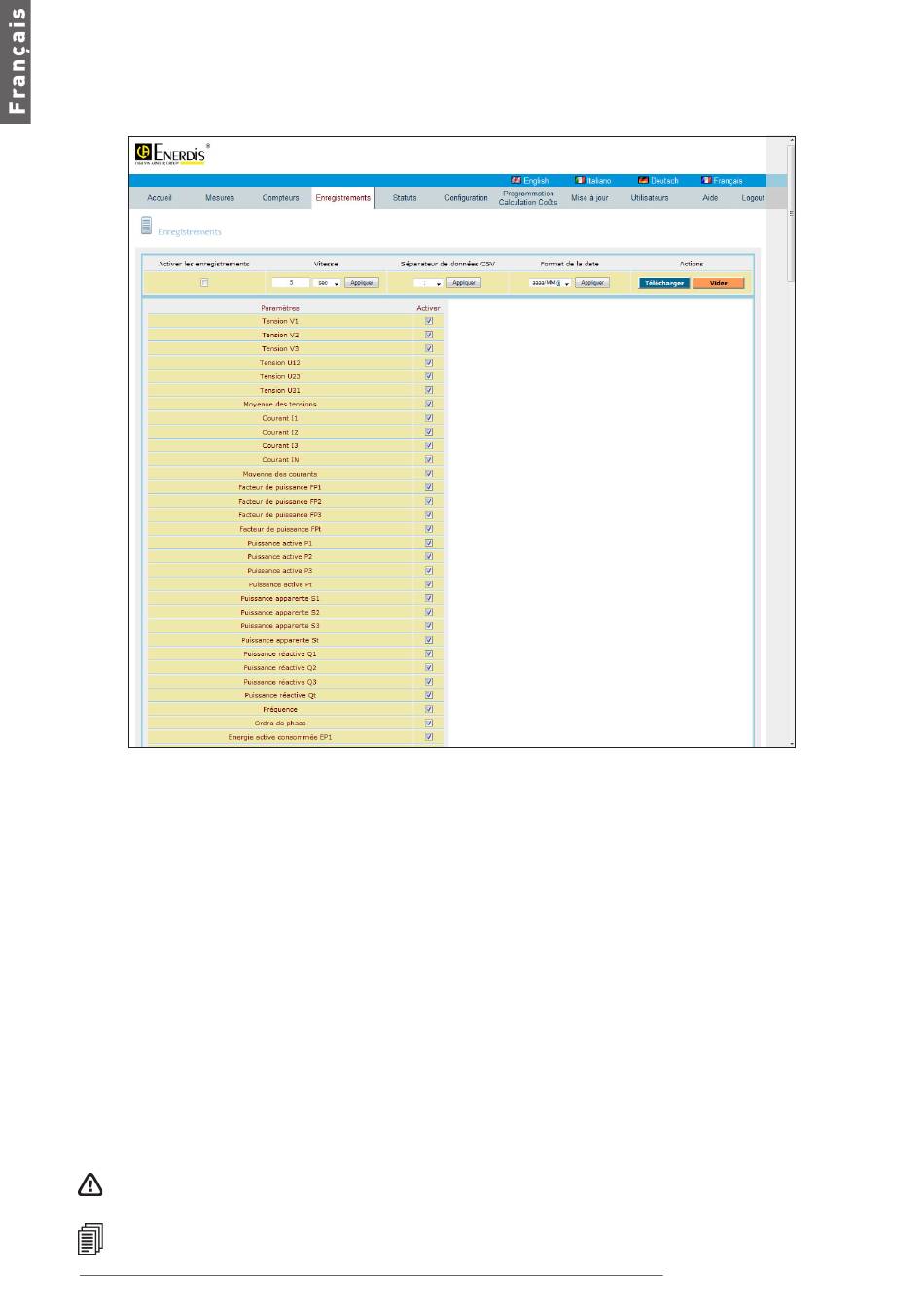Click the Tension V2 row label
The height and width of the screenshot is (1307, 924).
tap(280, 335)
